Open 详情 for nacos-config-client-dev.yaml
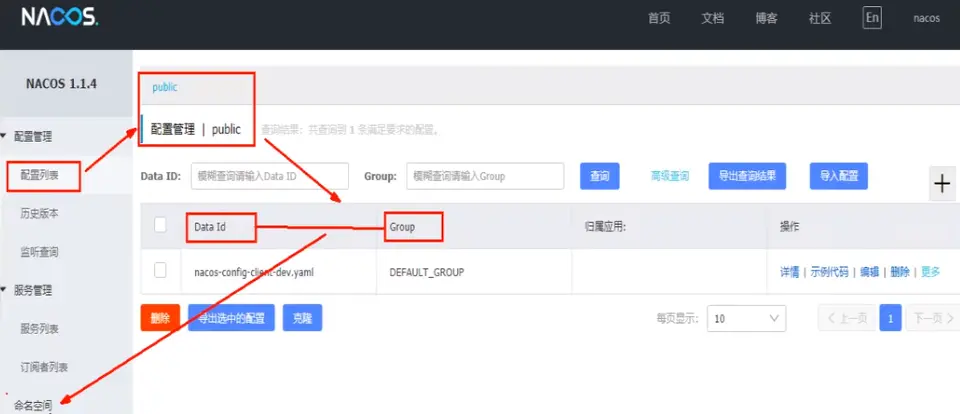Viewport: 960px width, 414px height. pos(790,272)
